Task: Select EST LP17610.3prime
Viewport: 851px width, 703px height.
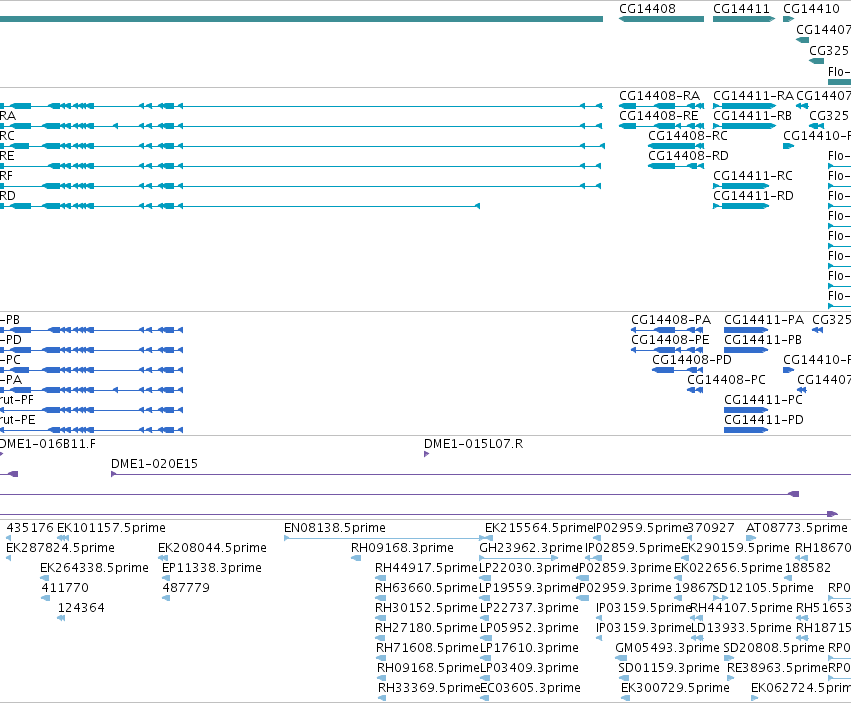Action: pos(485,658)
